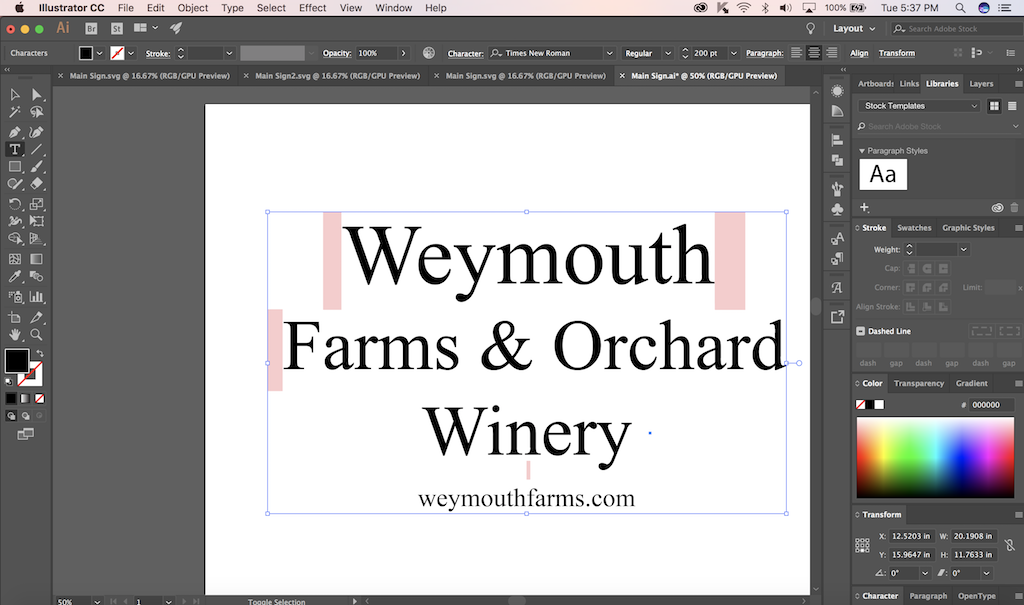Select the Zoom tool magnifier
Image resolution: width=1024 pixels, height=605 pixels.
coord(37,335)
